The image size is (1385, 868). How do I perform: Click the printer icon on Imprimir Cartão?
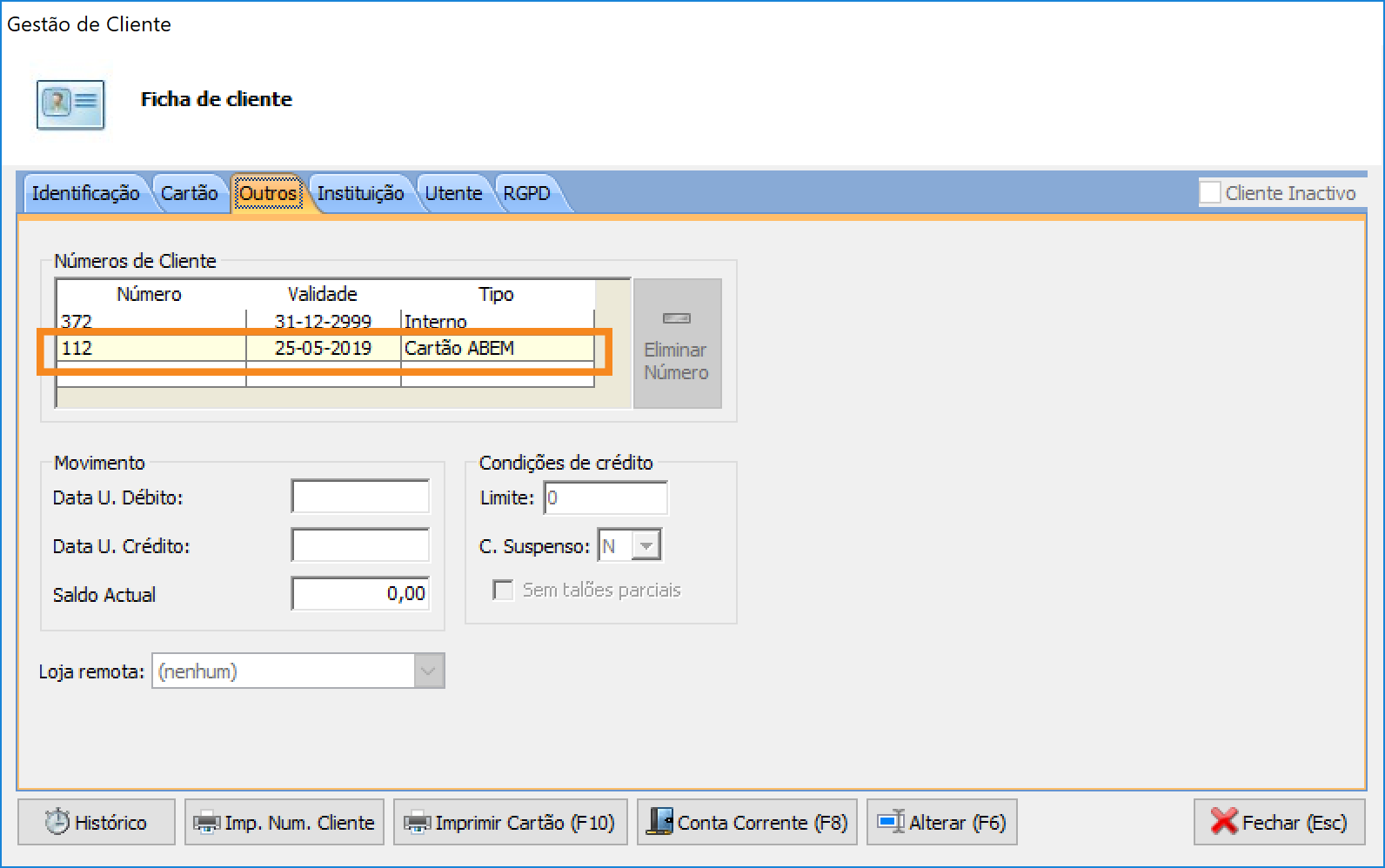(x=417, y=822)
